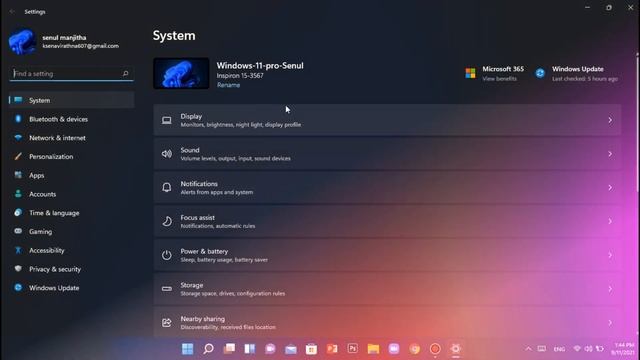
Task: Open the System category in sidebar
Action: [71, 100]
